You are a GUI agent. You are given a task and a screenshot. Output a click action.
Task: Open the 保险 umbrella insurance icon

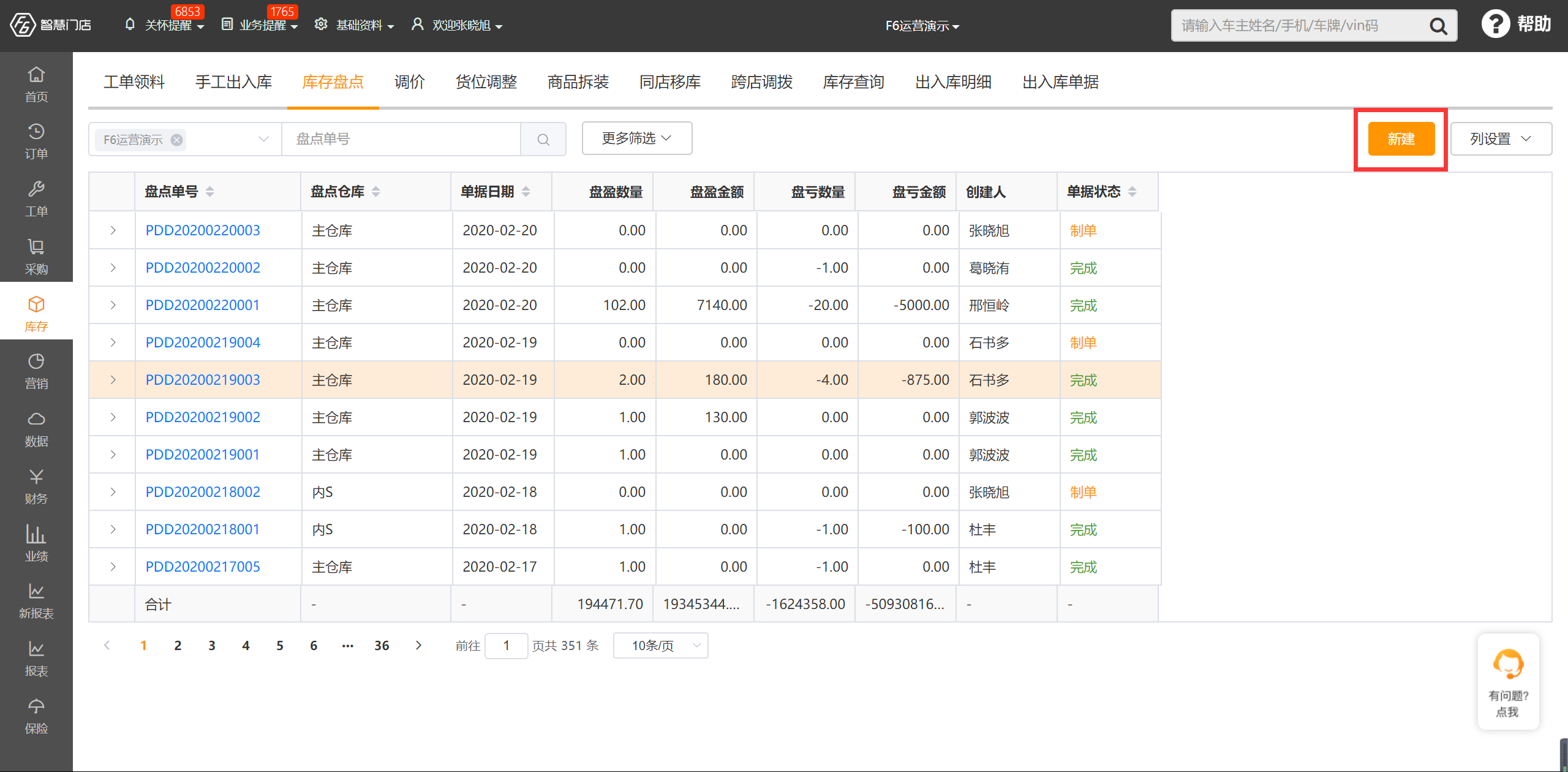[x=36, y=716]
